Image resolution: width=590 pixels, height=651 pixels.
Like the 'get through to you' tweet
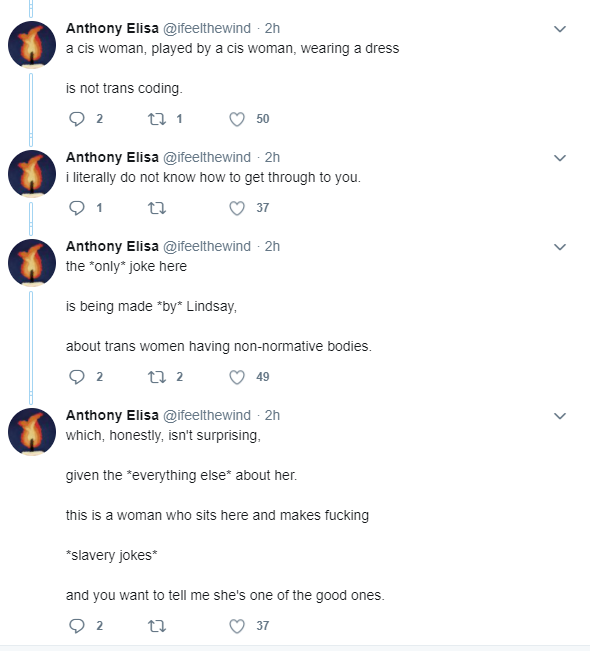click(237, 208)
